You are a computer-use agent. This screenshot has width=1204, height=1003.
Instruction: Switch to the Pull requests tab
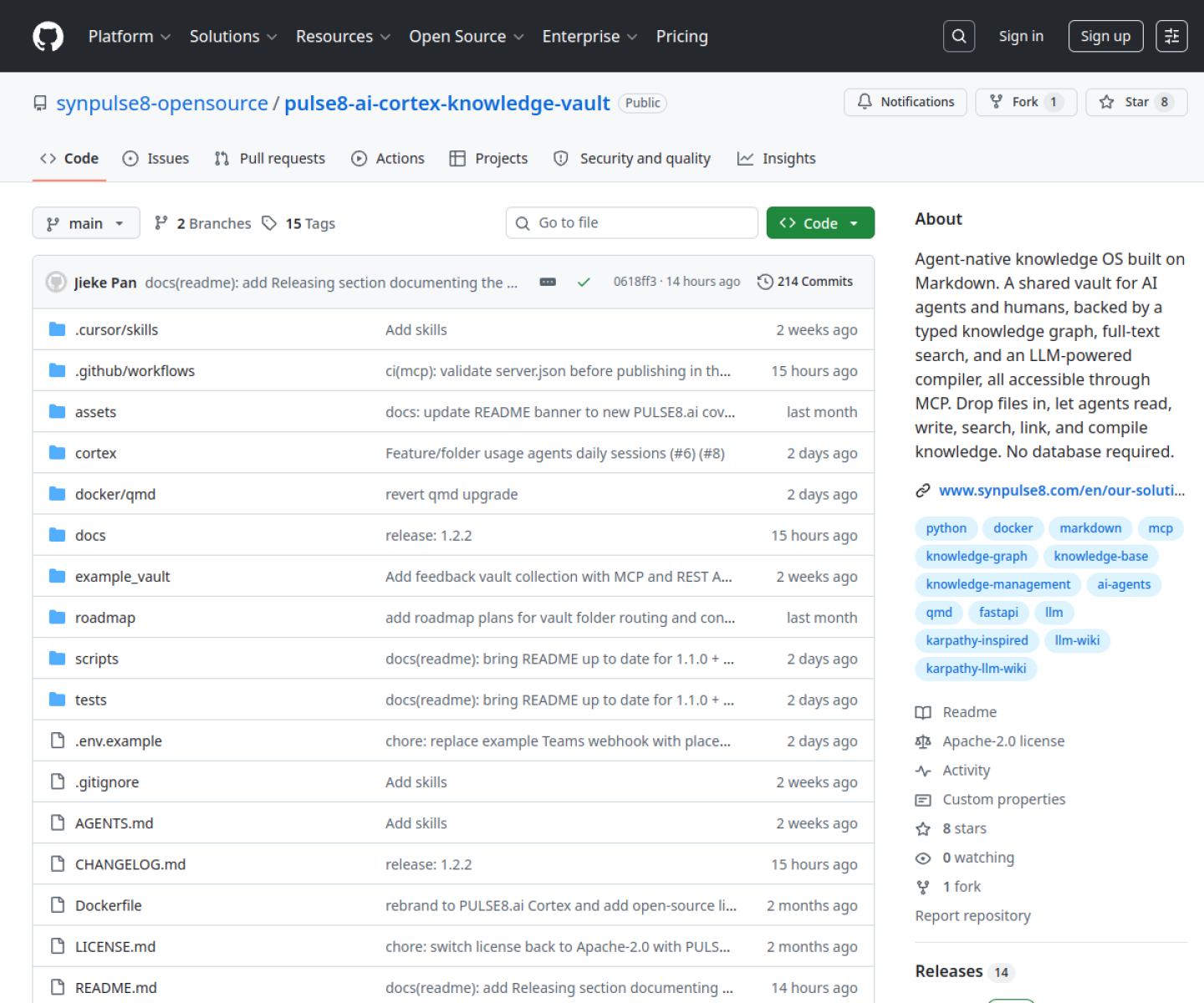click(x=270, y=159)
